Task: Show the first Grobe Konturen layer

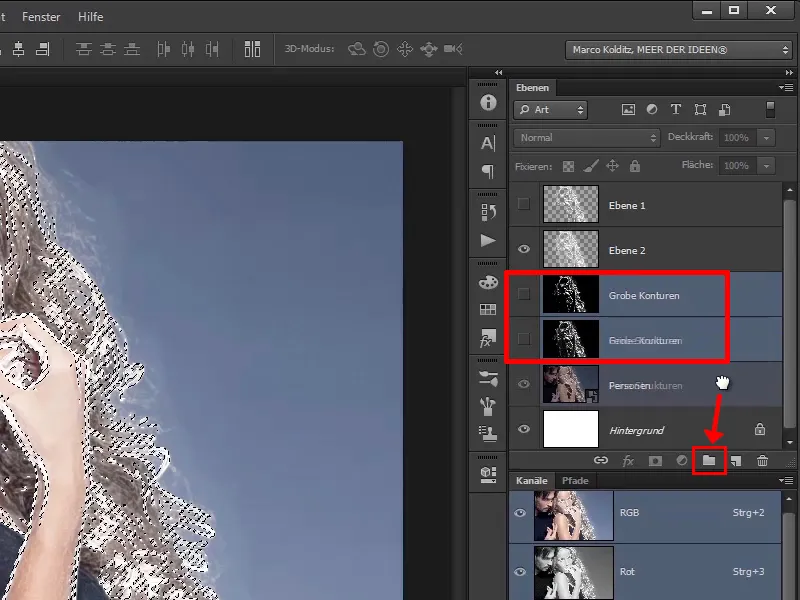Action: pos(523,294)
